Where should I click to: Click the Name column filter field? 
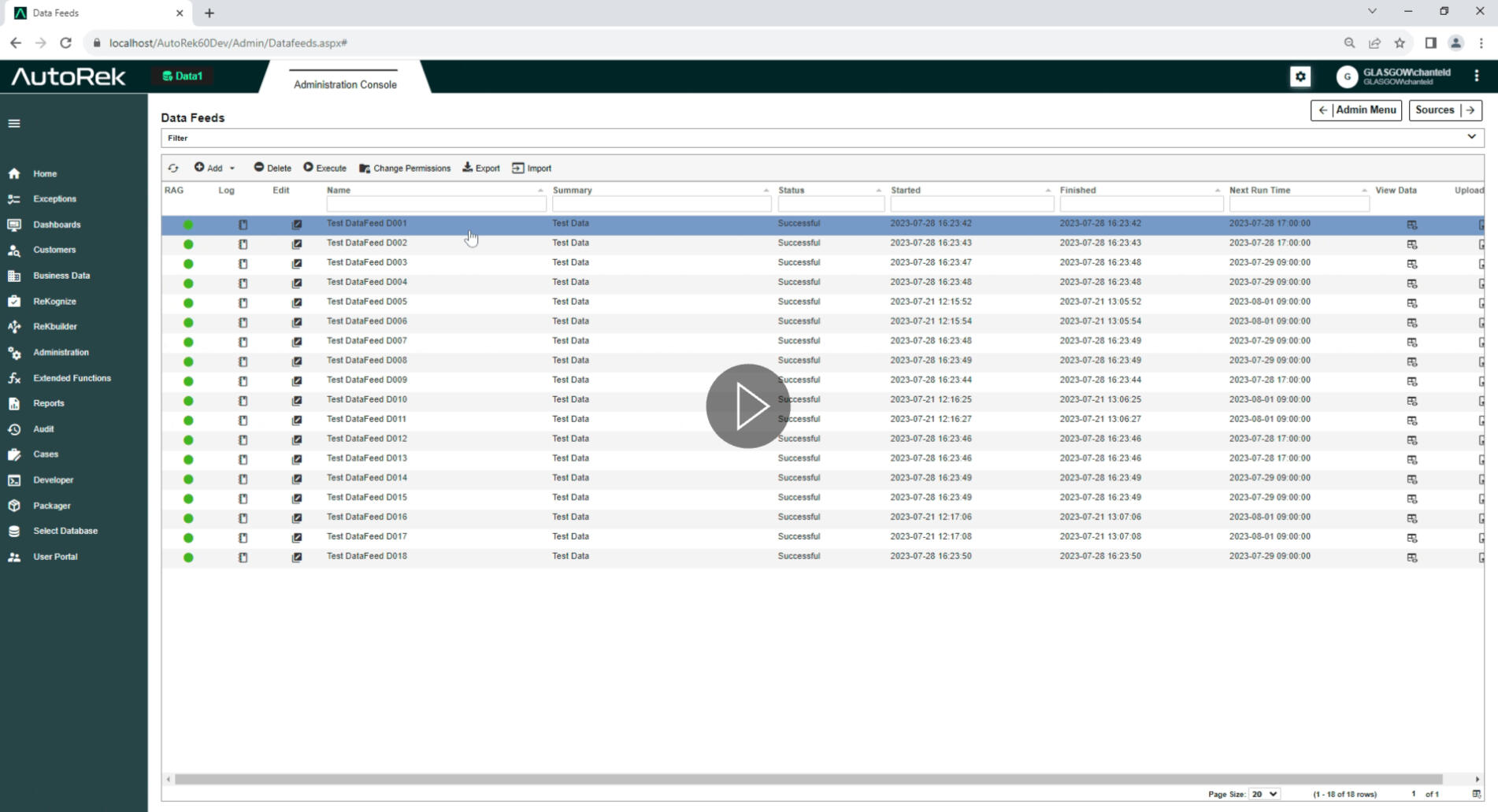click(436, 205)
